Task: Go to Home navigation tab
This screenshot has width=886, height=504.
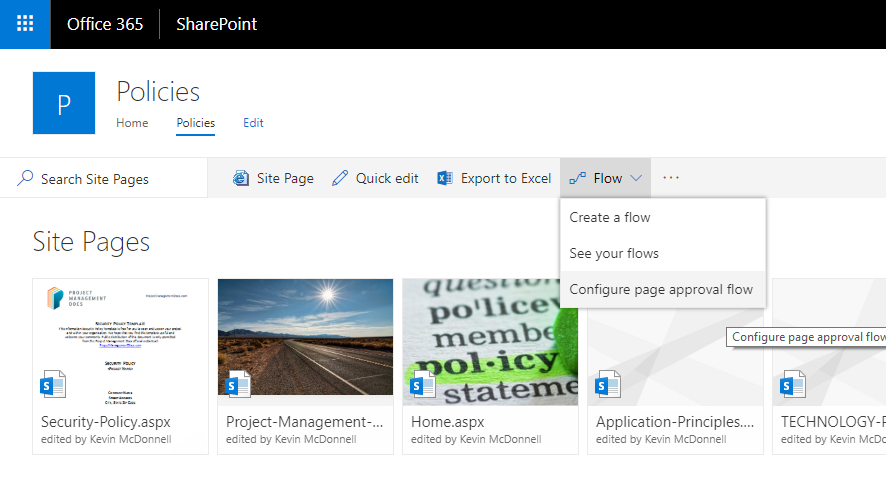Action: click(132, 123)
